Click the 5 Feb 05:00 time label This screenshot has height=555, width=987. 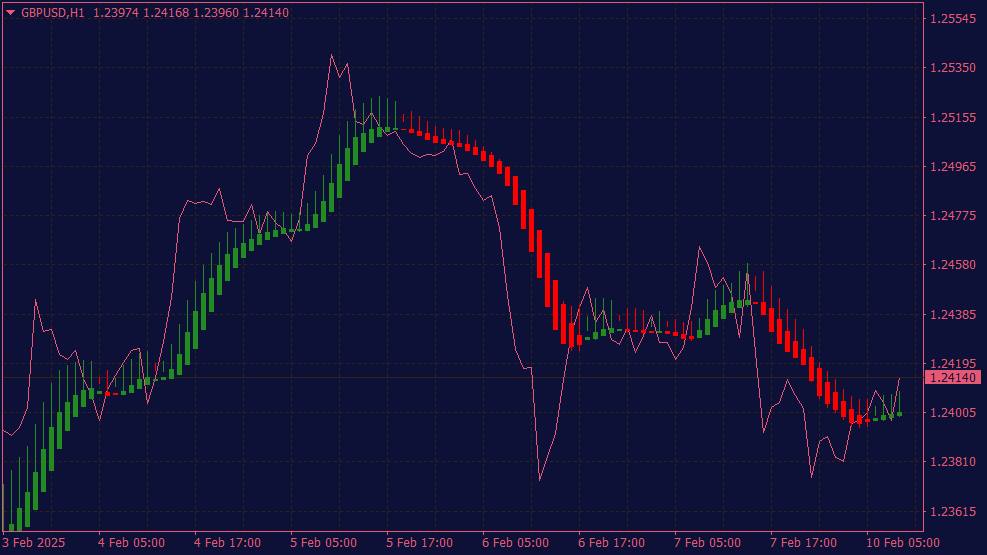coord(324,542)
